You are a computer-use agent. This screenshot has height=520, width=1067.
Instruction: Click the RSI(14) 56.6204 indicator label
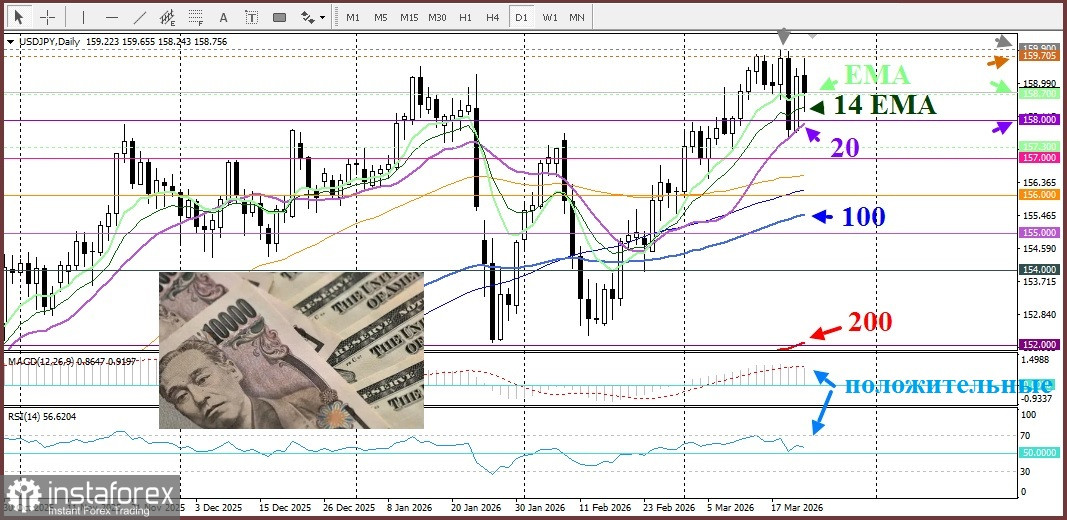point(42,415)
